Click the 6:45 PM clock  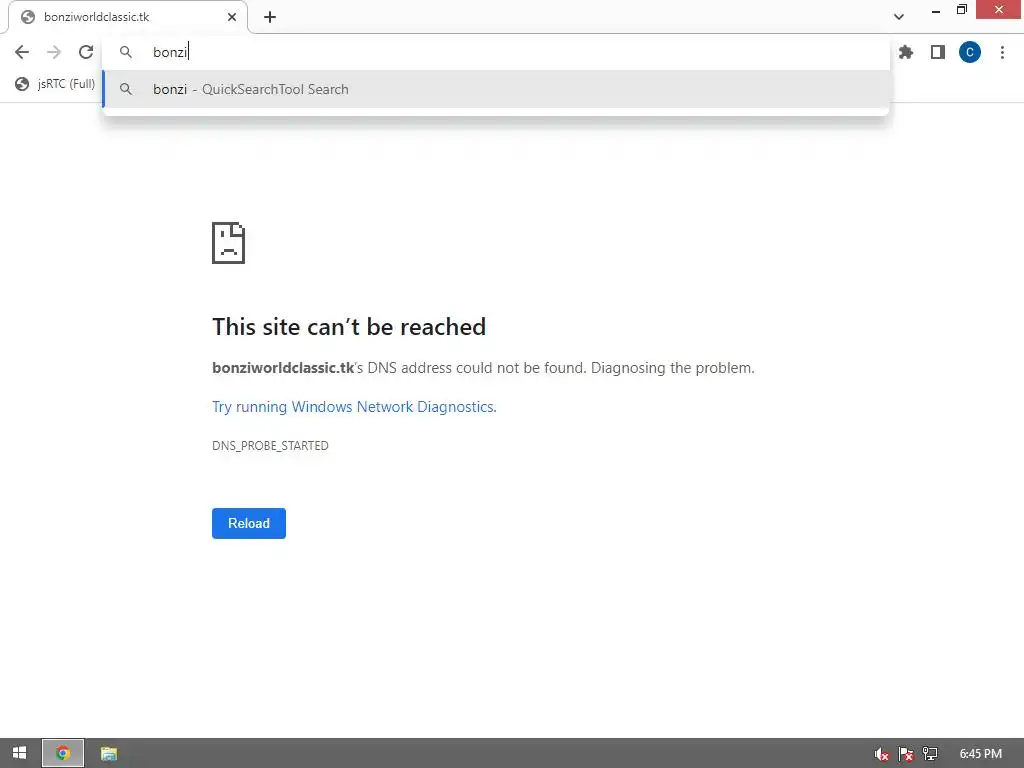tap(980, 754)
